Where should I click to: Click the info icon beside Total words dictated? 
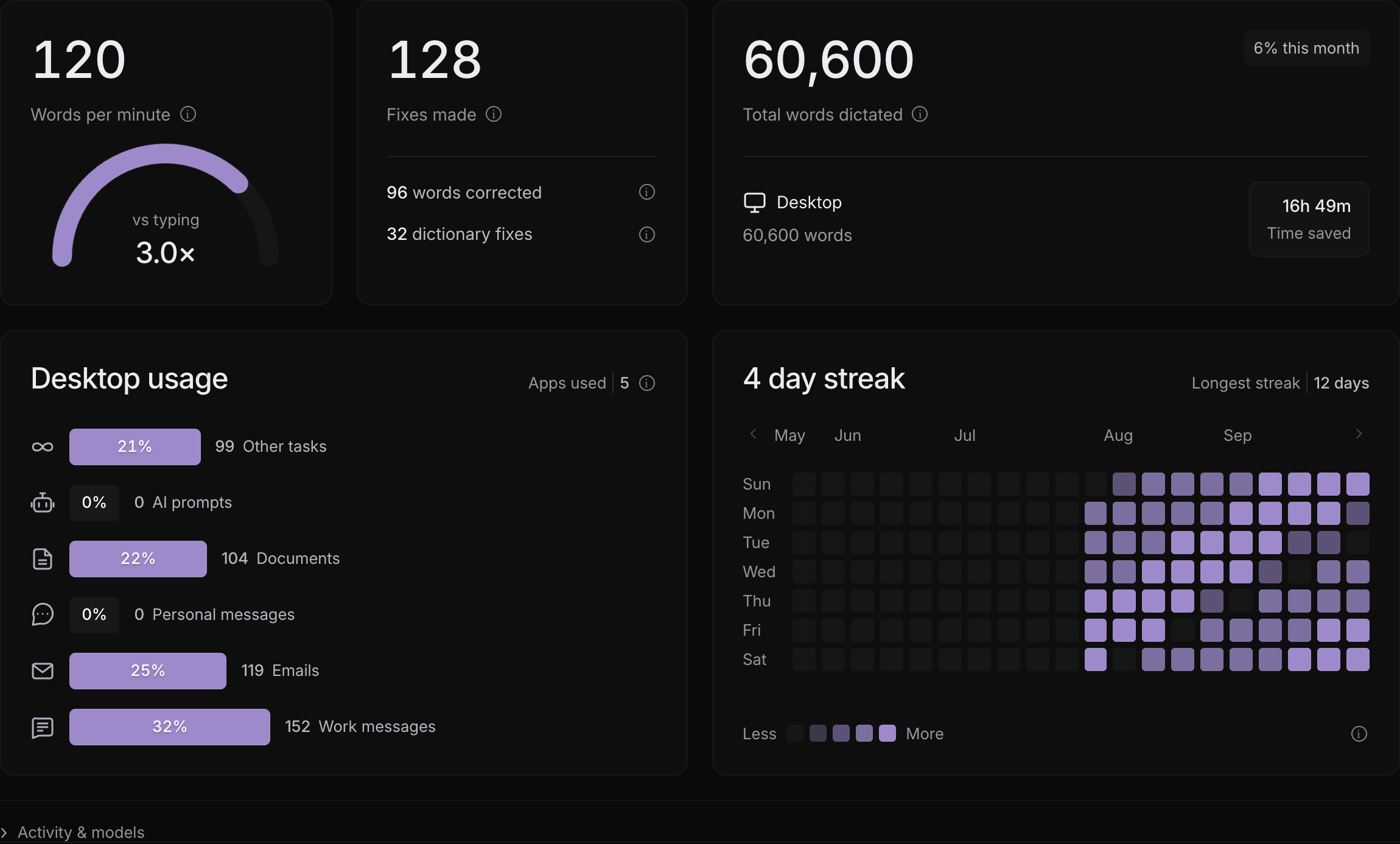920,114
